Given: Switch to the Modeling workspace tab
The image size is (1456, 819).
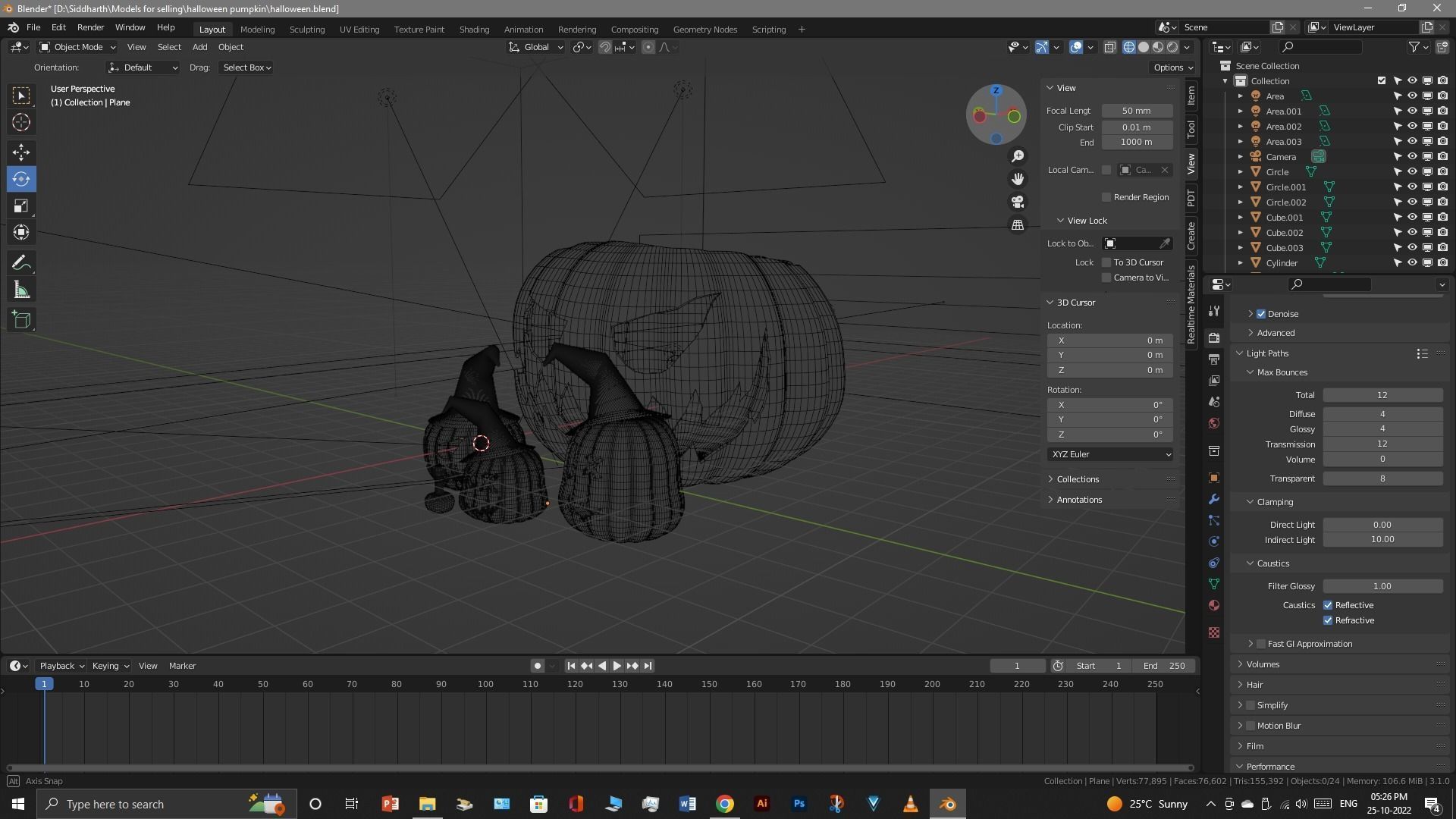Looking at the screenshot, I should pos(257,30).
